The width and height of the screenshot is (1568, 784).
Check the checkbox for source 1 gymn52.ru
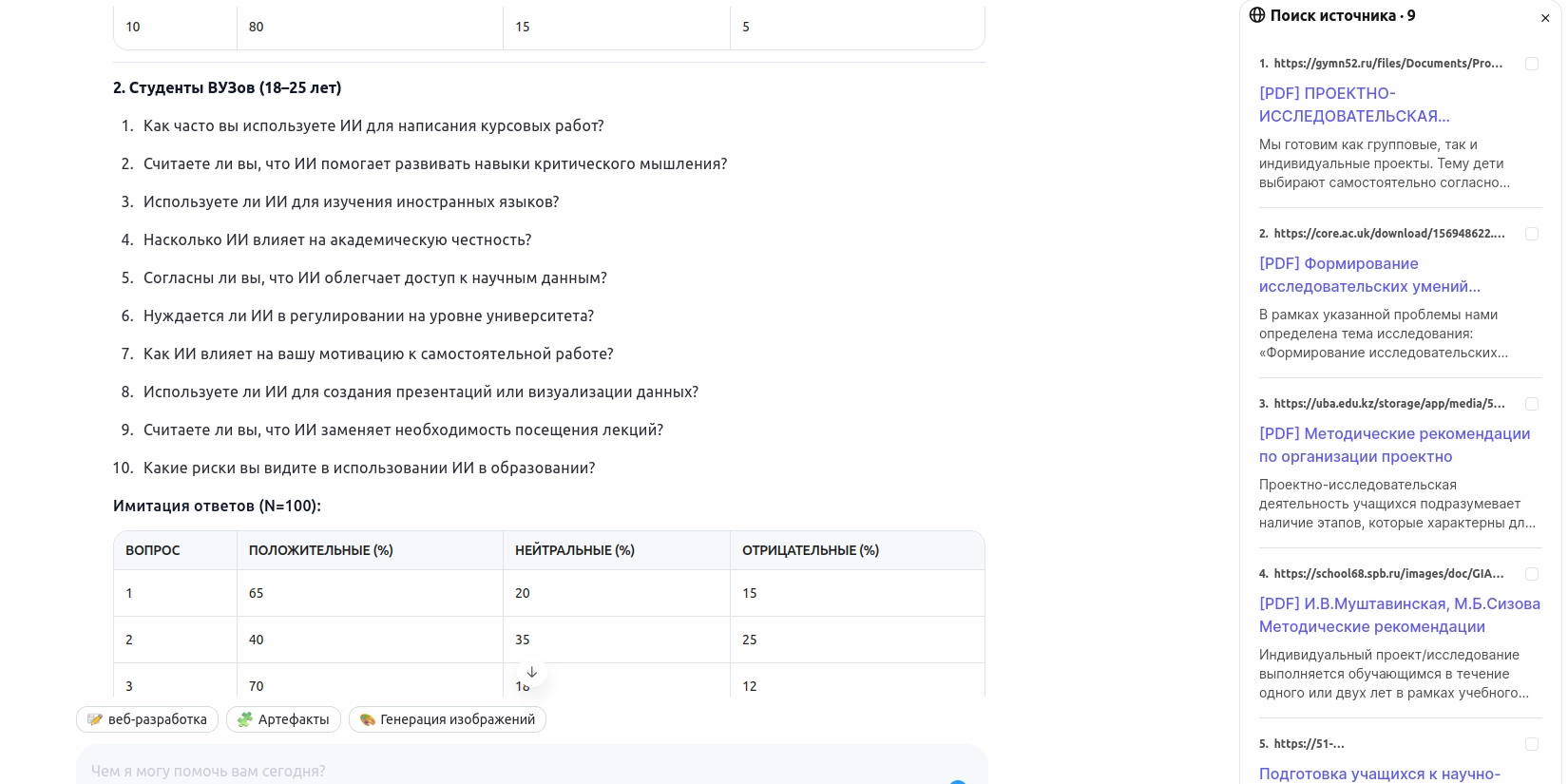1531,64
